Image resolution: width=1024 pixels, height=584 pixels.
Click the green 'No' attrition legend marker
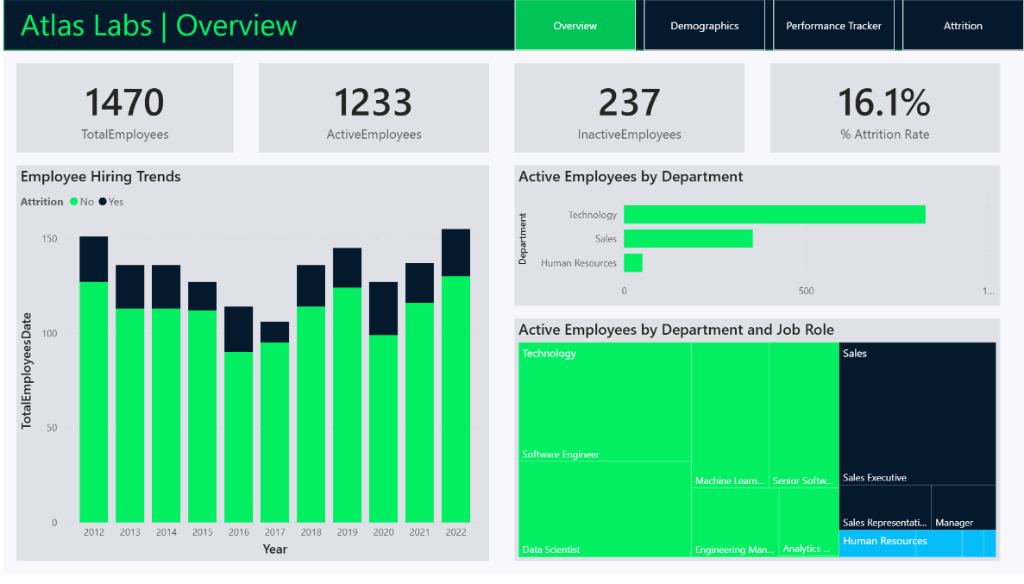click(74, 202)
